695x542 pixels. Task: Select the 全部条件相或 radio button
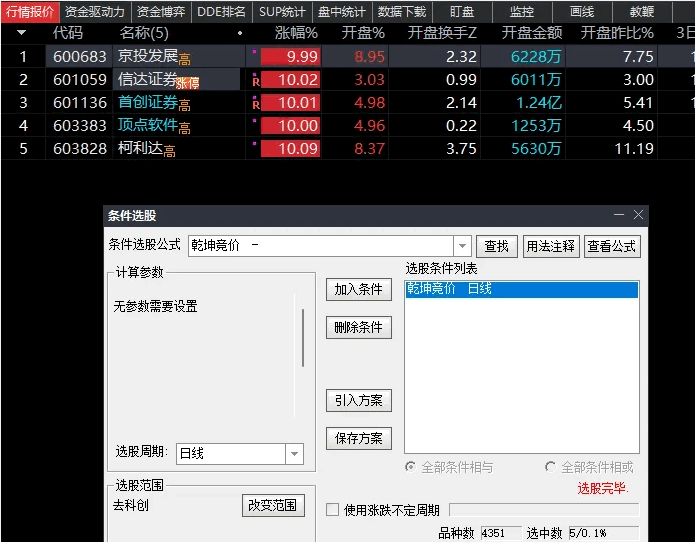tap(550, 467)
